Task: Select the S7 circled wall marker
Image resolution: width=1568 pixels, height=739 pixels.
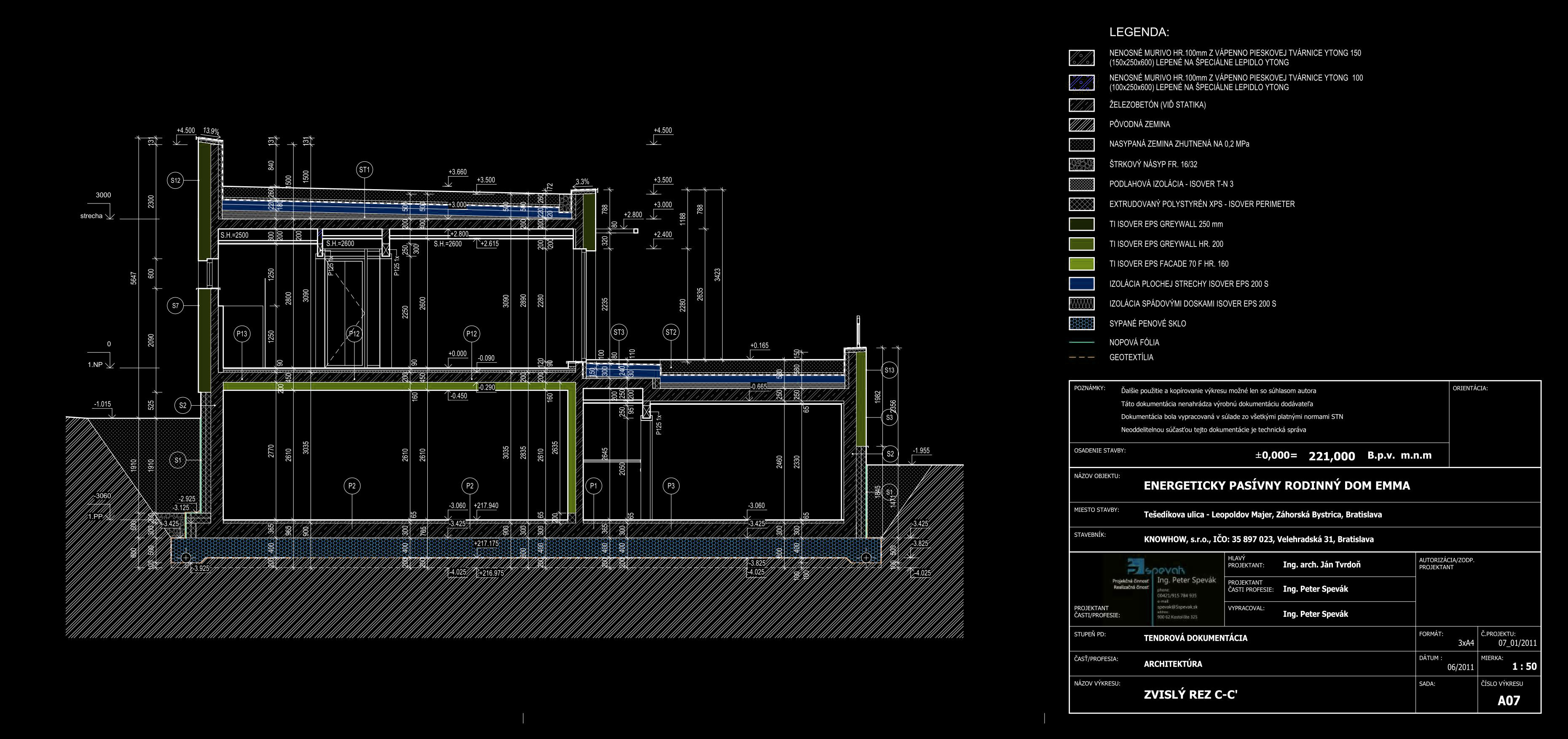Action: pos(175,306)
